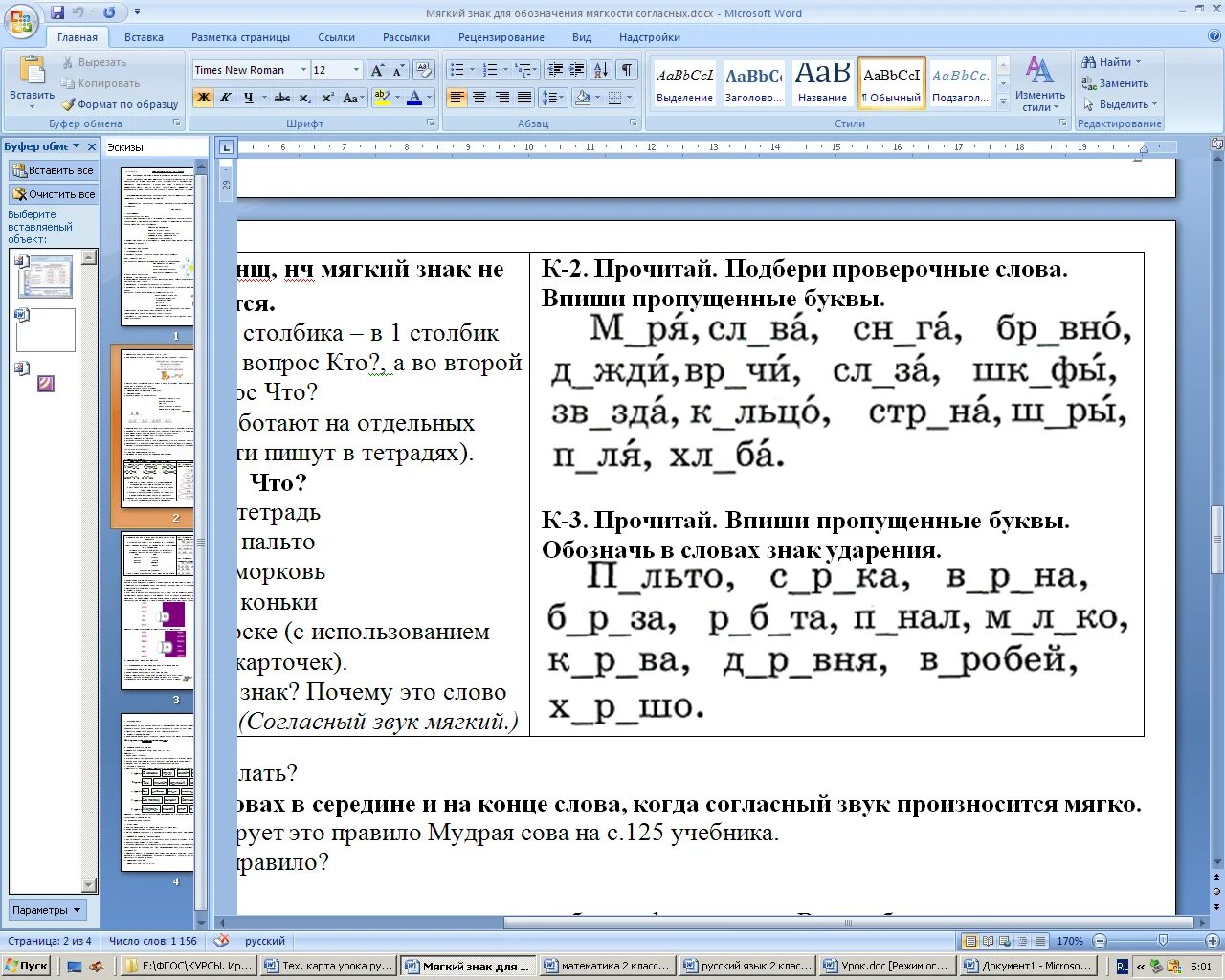Toggle underline (Ч) formatting
Viewport: 1225px width, 980px height.
249,98
